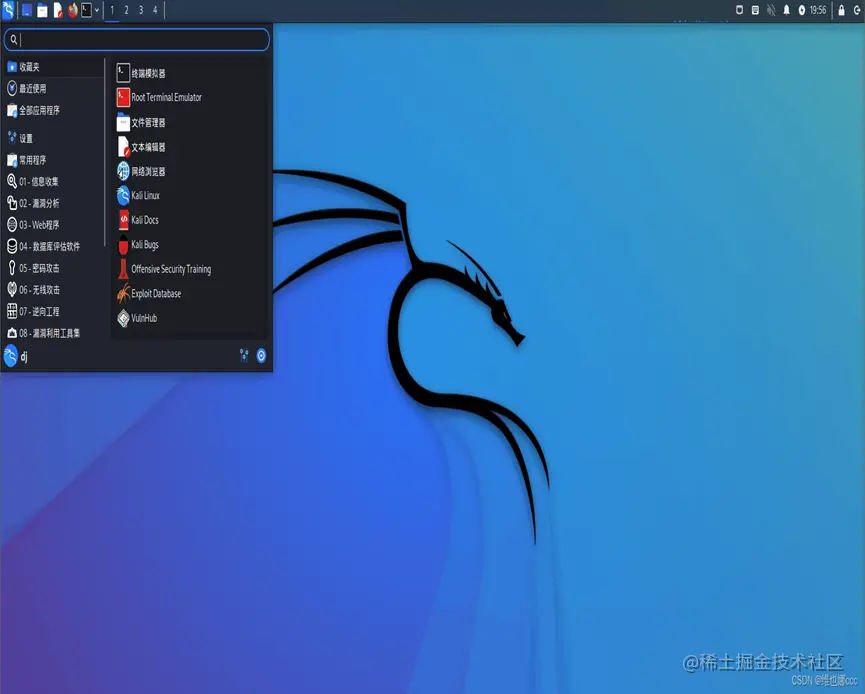Open the 08 - 漏洞利用工具集 category

54,333
